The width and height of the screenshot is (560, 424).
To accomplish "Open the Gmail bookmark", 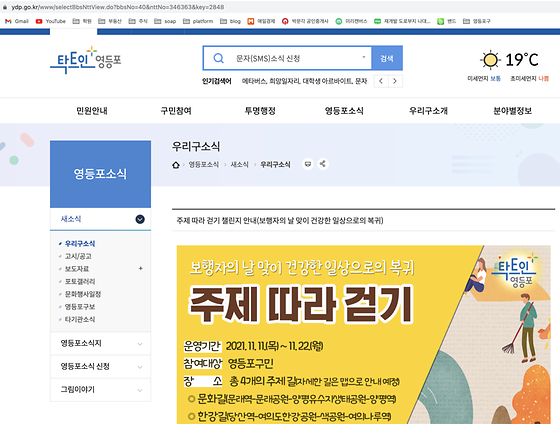I will point(17,21).
